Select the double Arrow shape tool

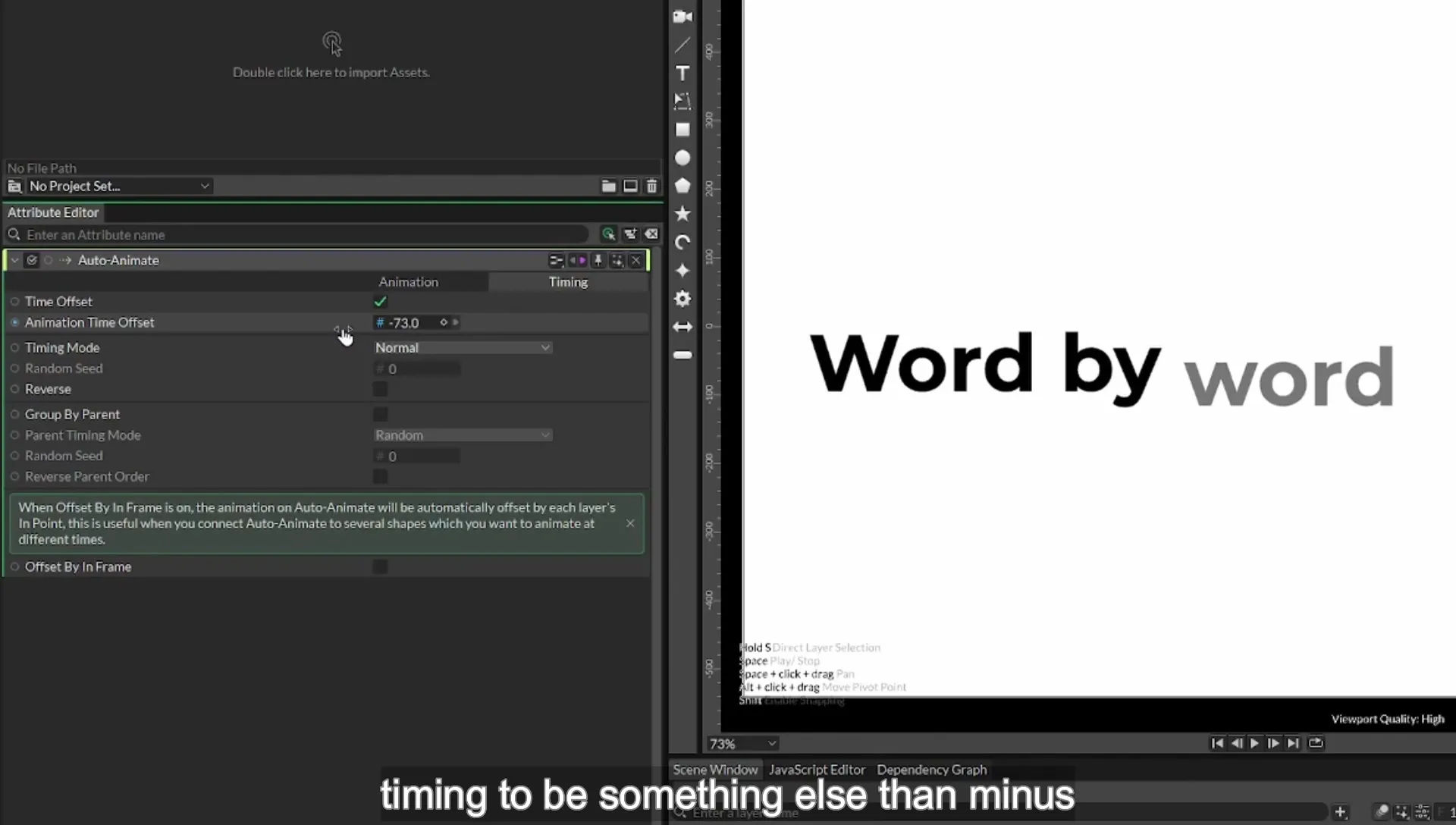tap(682, 327)
